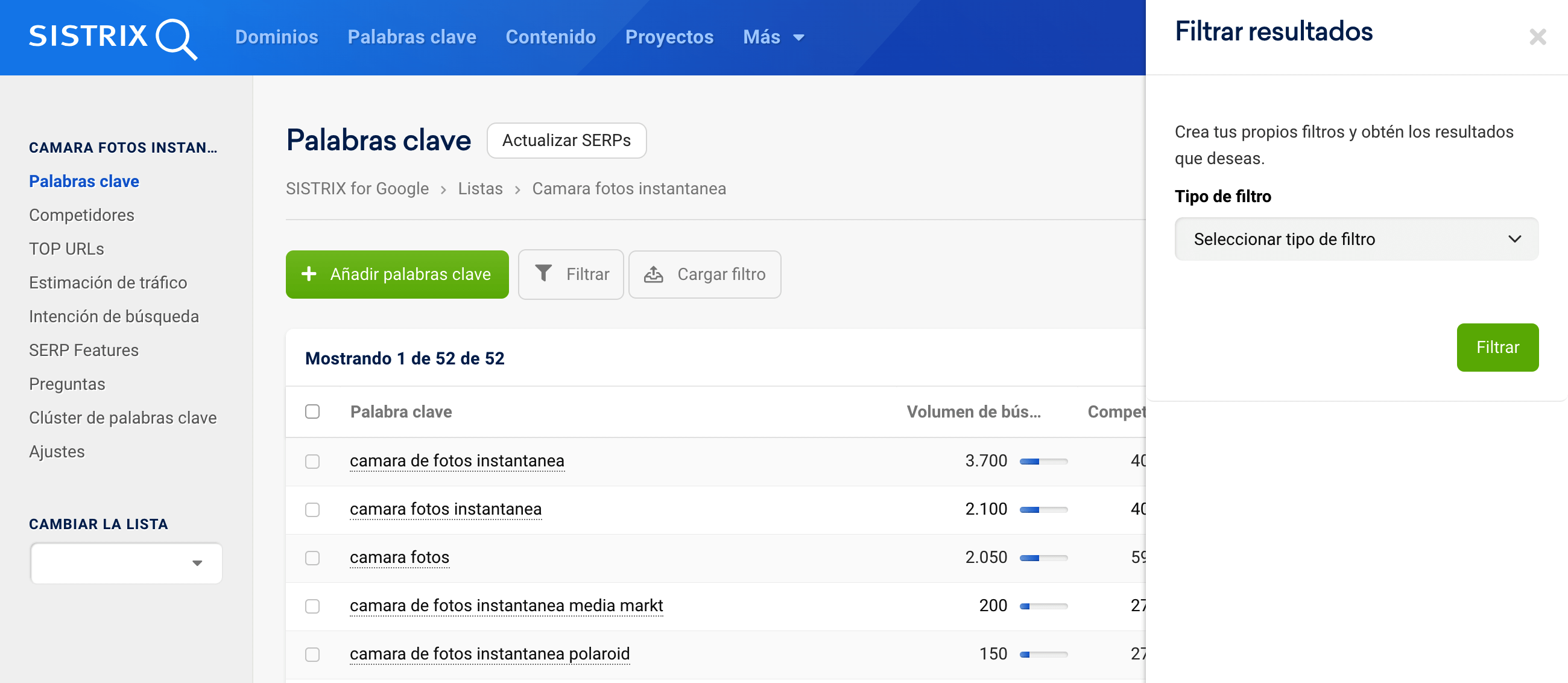Click the chevron after SISTRIX for Google breadcrumb
The image size is (1568, 683).
click(x=443, y=190)
